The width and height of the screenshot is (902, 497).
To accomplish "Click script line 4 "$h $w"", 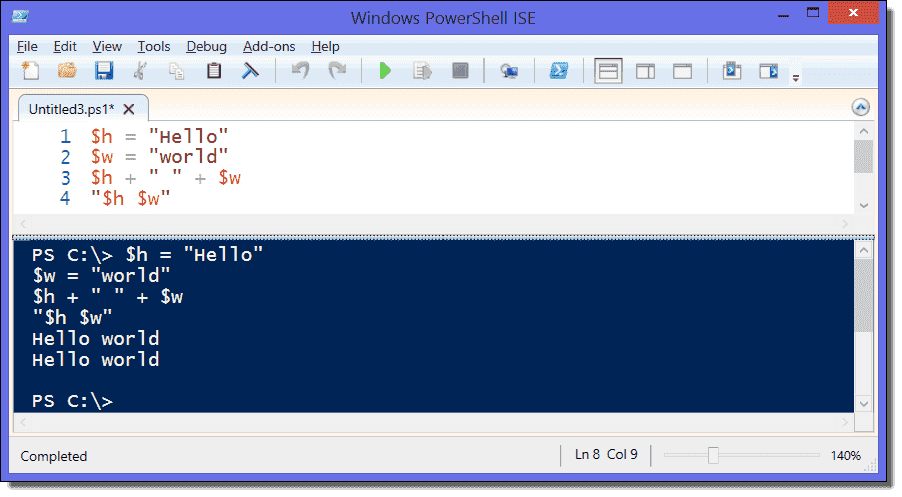I will 131,198.
